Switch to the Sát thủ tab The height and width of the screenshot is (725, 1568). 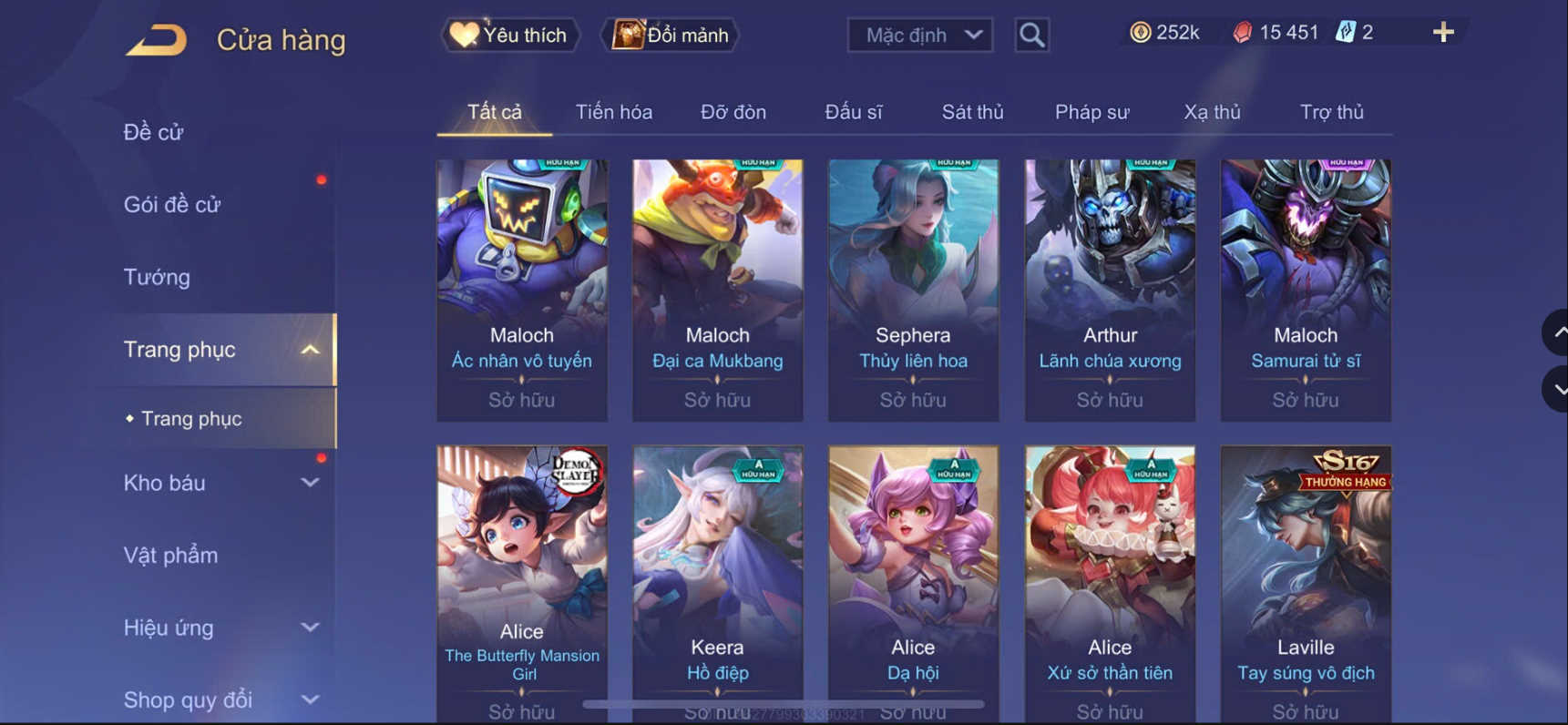click(x=972, y=112)
